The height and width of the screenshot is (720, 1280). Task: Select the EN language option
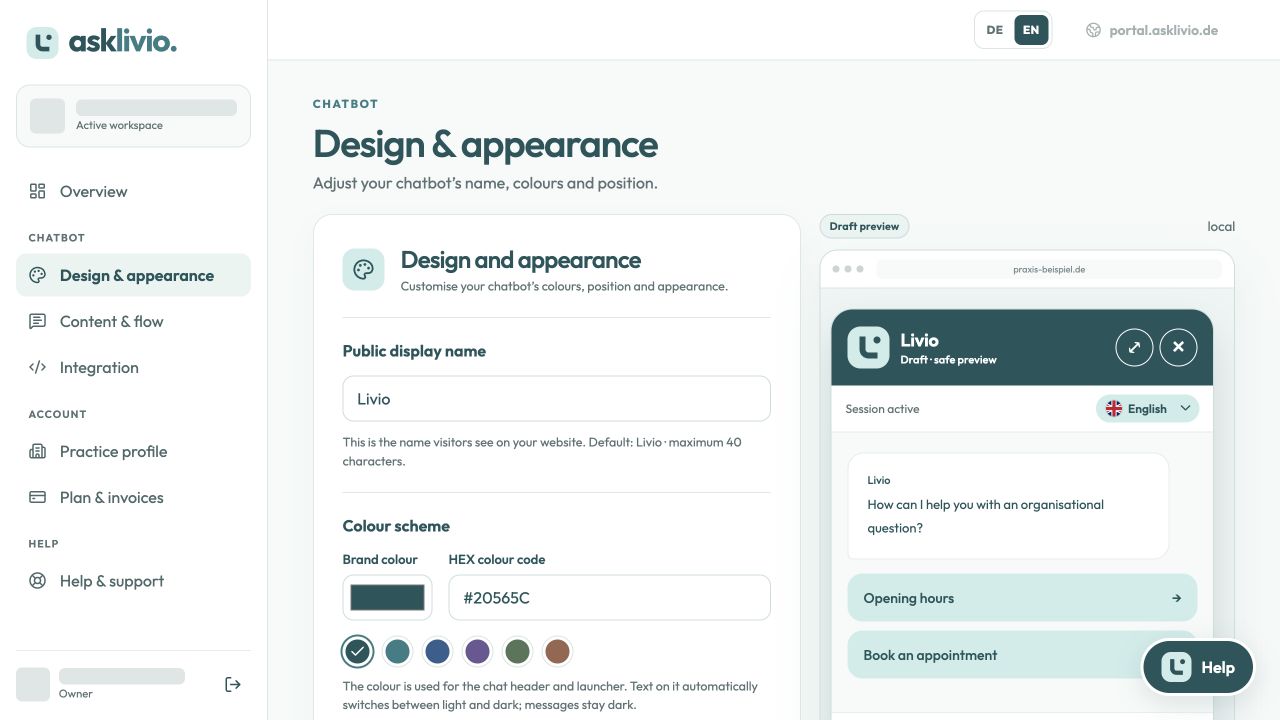(1031, 30)
